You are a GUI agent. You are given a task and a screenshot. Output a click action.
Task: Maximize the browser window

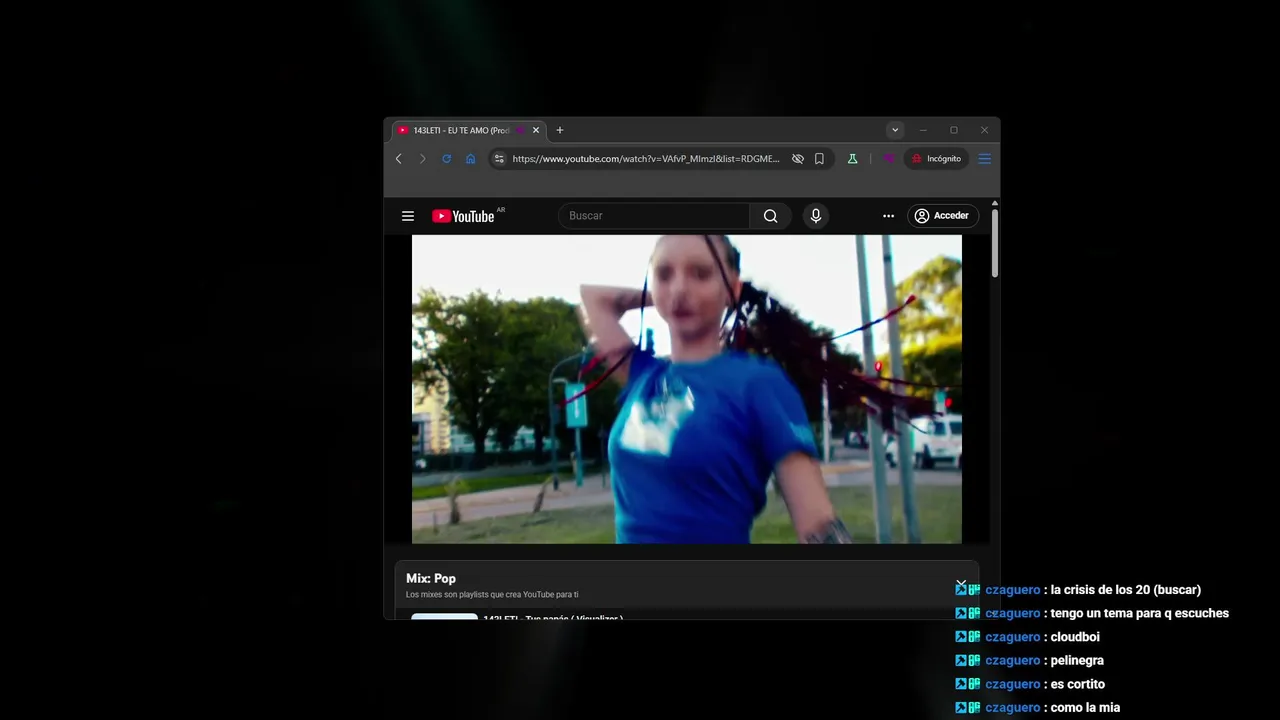click(954, 130)
